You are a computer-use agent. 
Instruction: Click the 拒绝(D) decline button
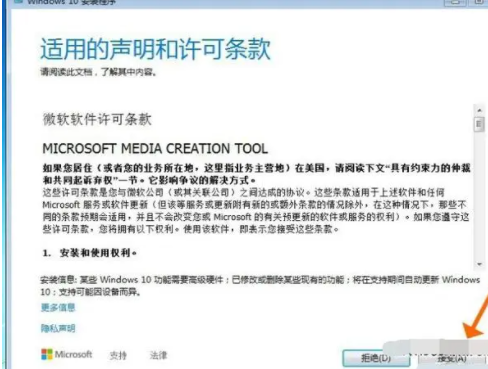point(376,358)
